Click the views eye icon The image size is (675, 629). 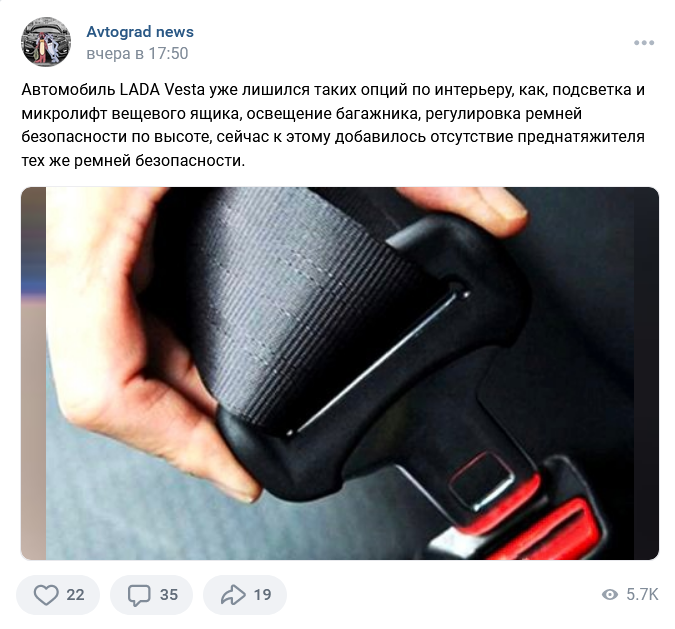pyautogui.click(x=610, y=595)
